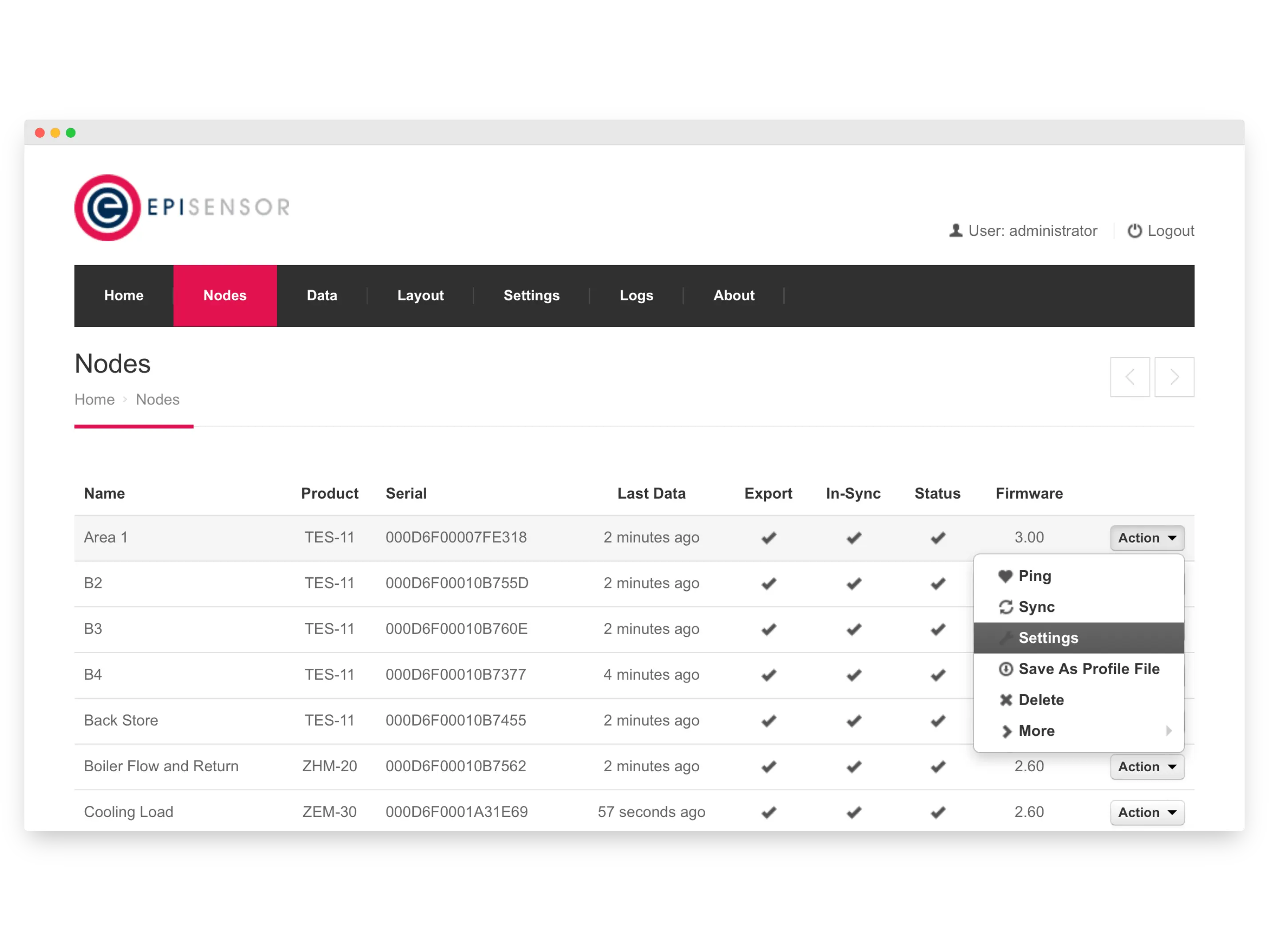Image resolution: width=1269 pixels, height=952 pixels.
Task: Click the serial number 000D6F00010B7377
Action: click(x=456, y=674)
